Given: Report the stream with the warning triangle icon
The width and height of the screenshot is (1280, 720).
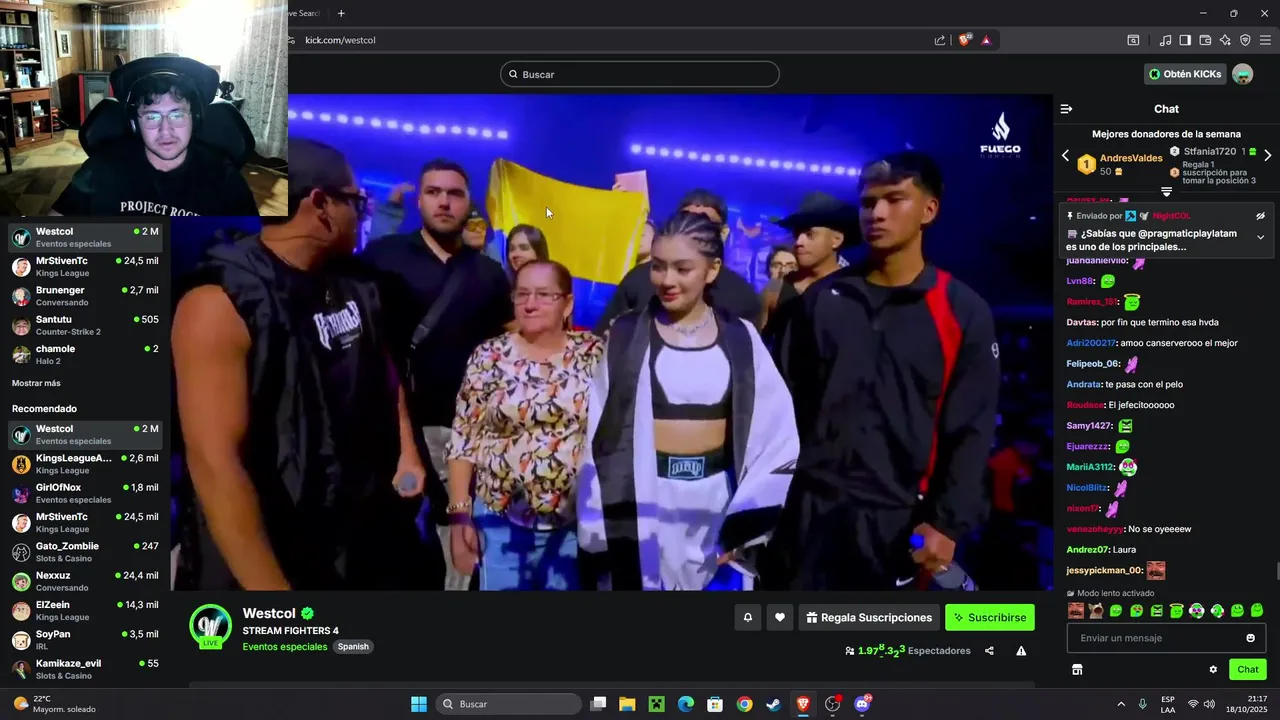Looking at the screenshot, I should [1021, 651].
